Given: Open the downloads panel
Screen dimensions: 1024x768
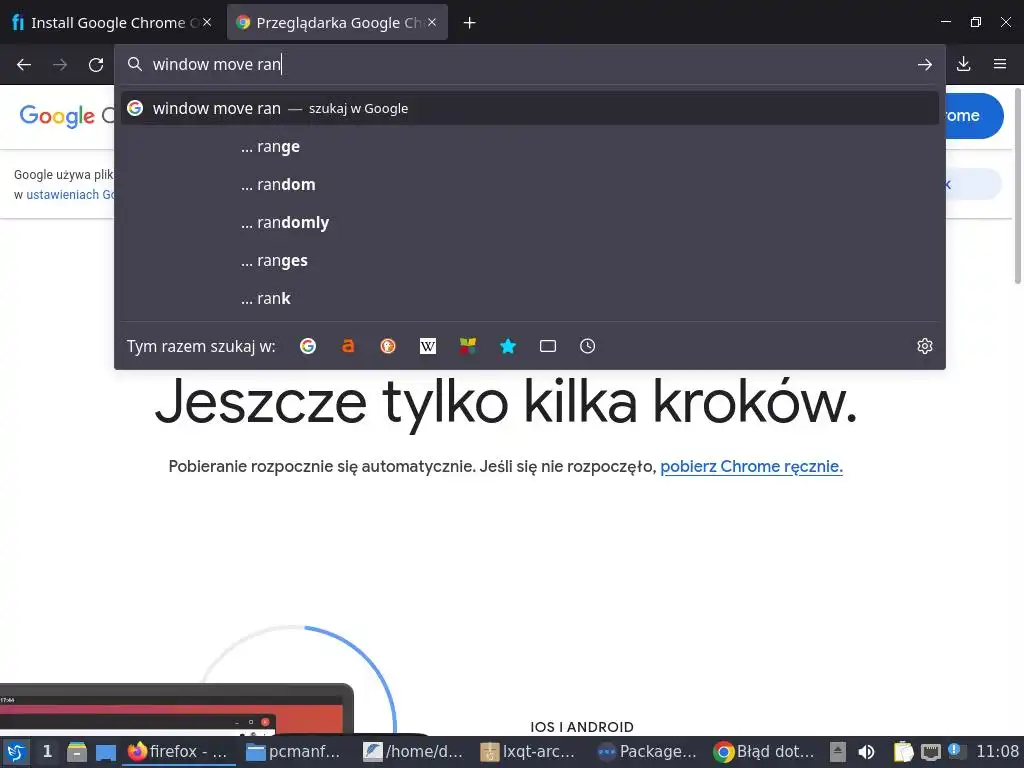Looking at the screenshot, I should (x=964, y=64).
